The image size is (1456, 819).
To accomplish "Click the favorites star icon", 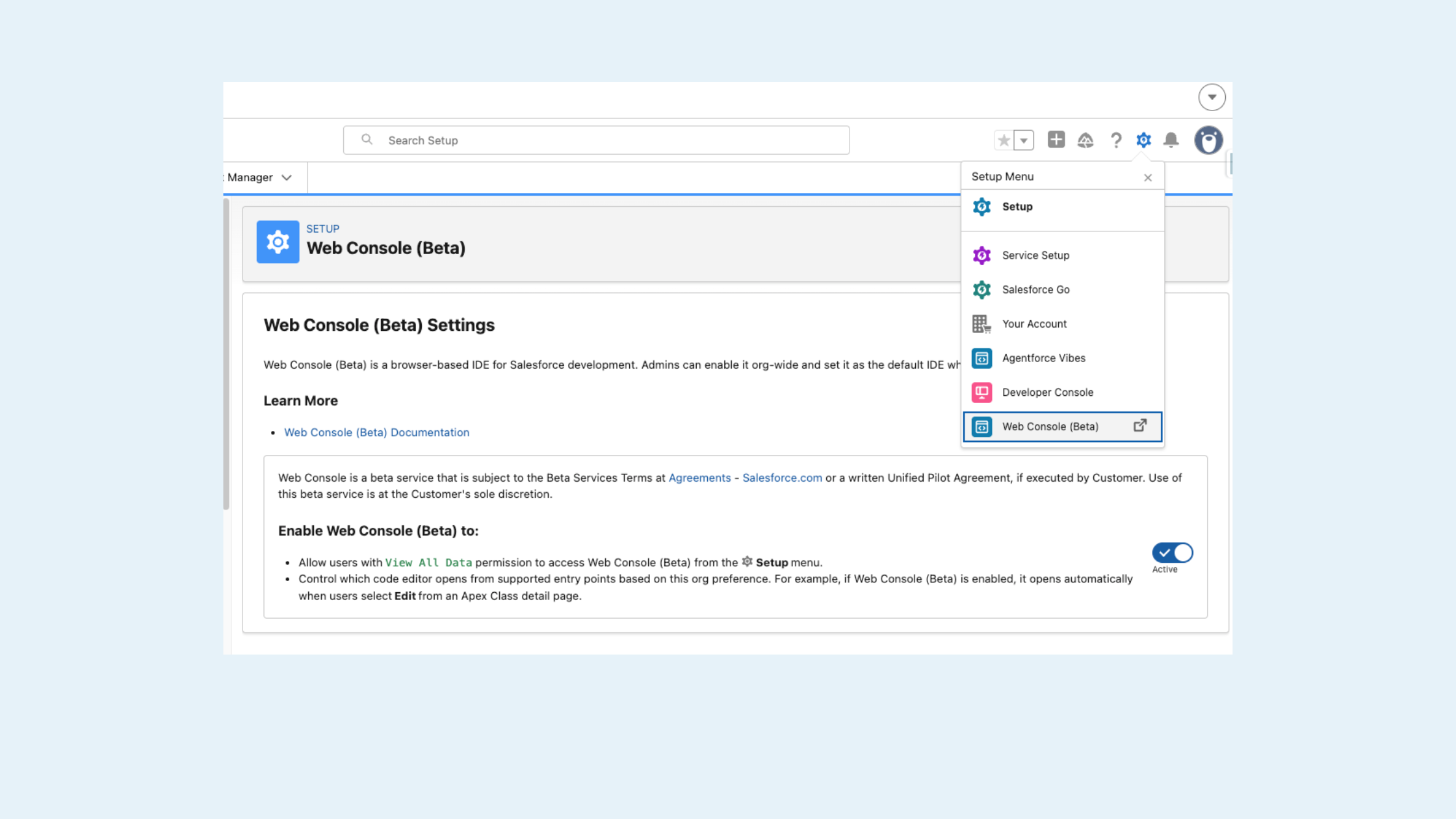I will point(1004,140).
